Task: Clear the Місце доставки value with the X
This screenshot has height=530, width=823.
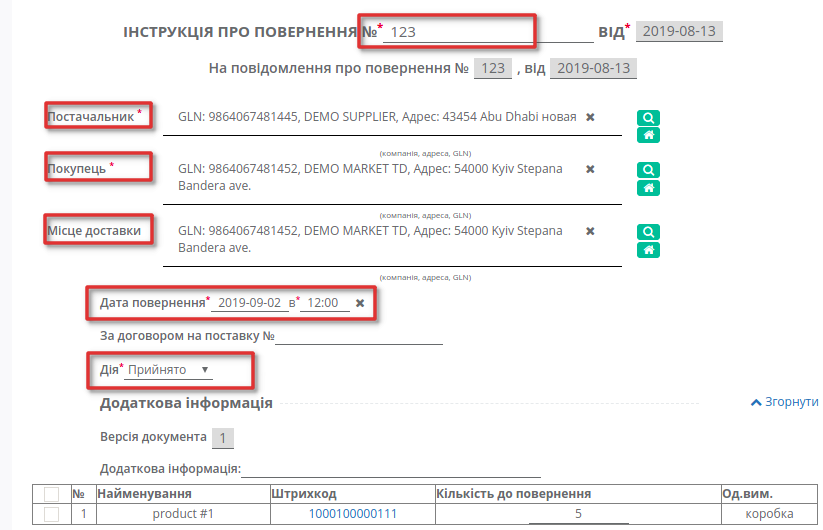Action: point(590,231)
